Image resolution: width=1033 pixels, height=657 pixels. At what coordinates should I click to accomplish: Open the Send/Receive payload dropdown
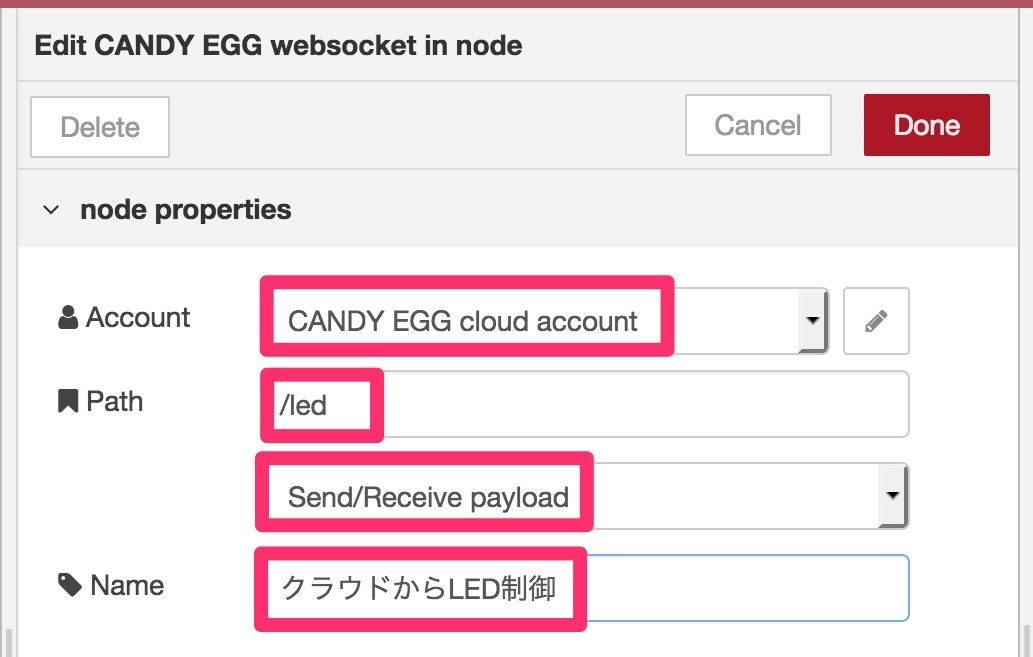pyautogui.click(x=584, y=496)
